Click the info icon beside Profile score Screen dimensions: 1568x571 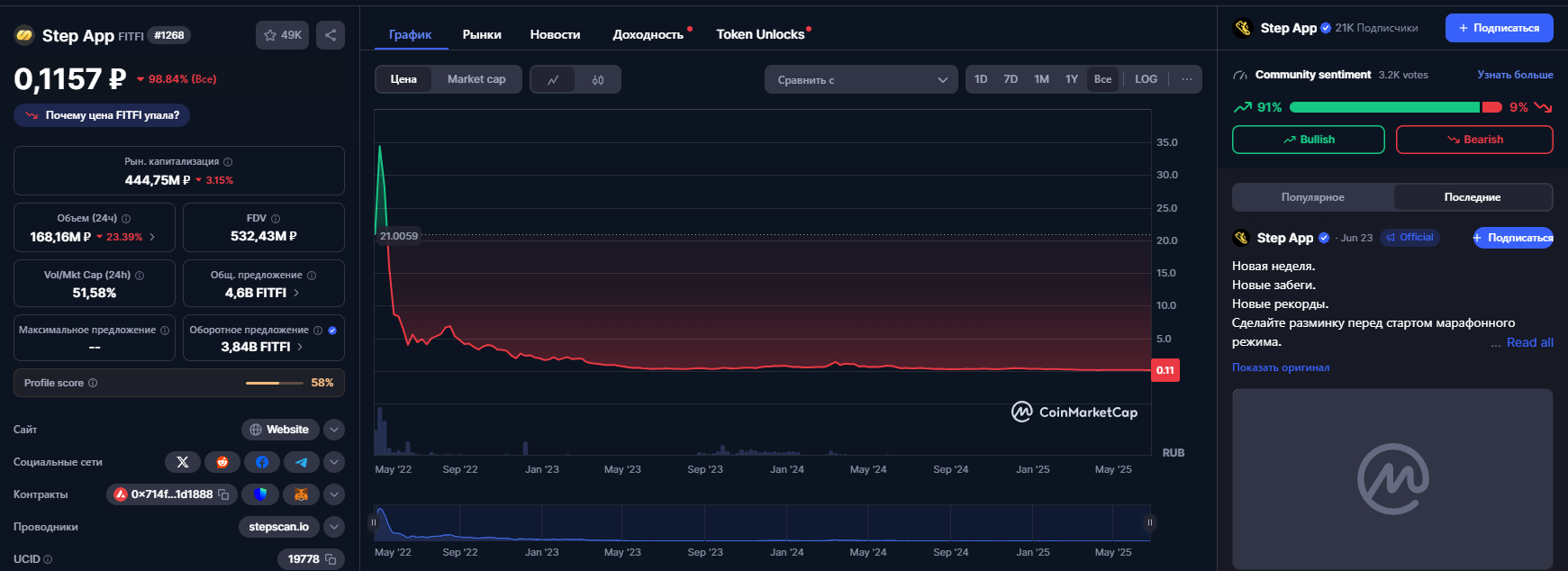[x=93, y=383]
